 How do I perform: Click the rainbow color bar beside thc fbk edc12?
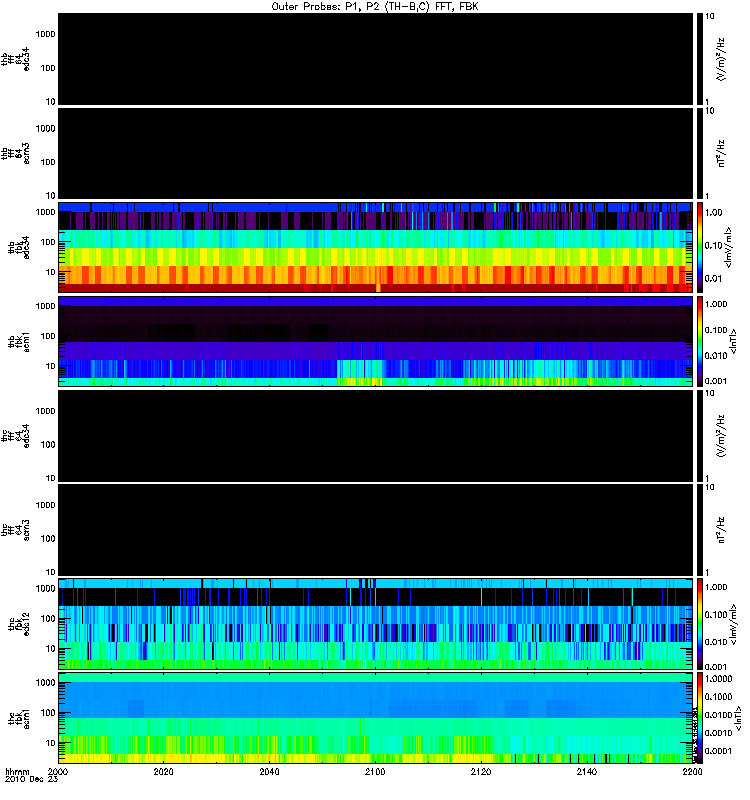pyautogui.click(x=700, y=624)
